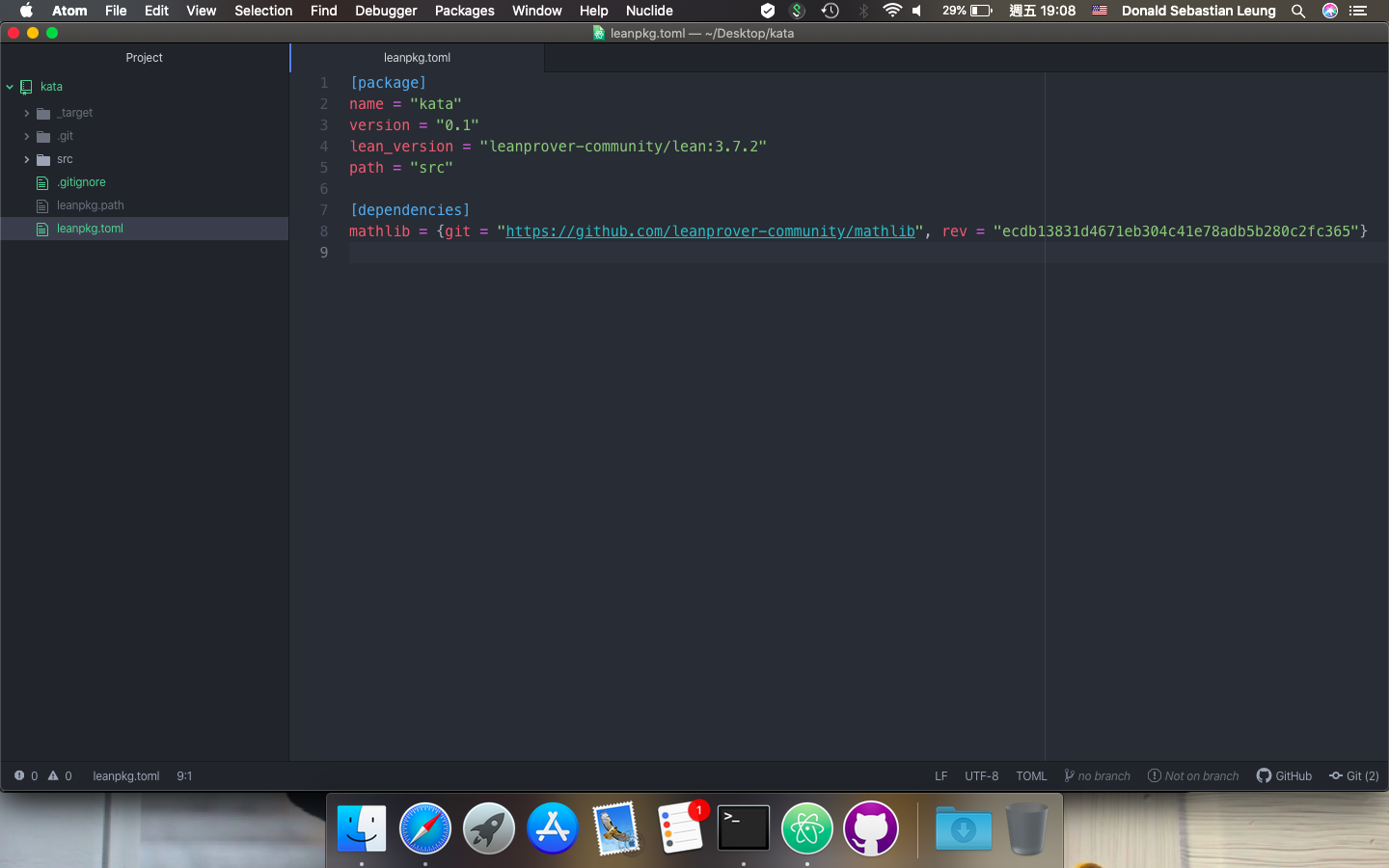Open Spotlight search in the menu bar
The width and height of the screenshot is (1389, 868).
pos(1298,11)
